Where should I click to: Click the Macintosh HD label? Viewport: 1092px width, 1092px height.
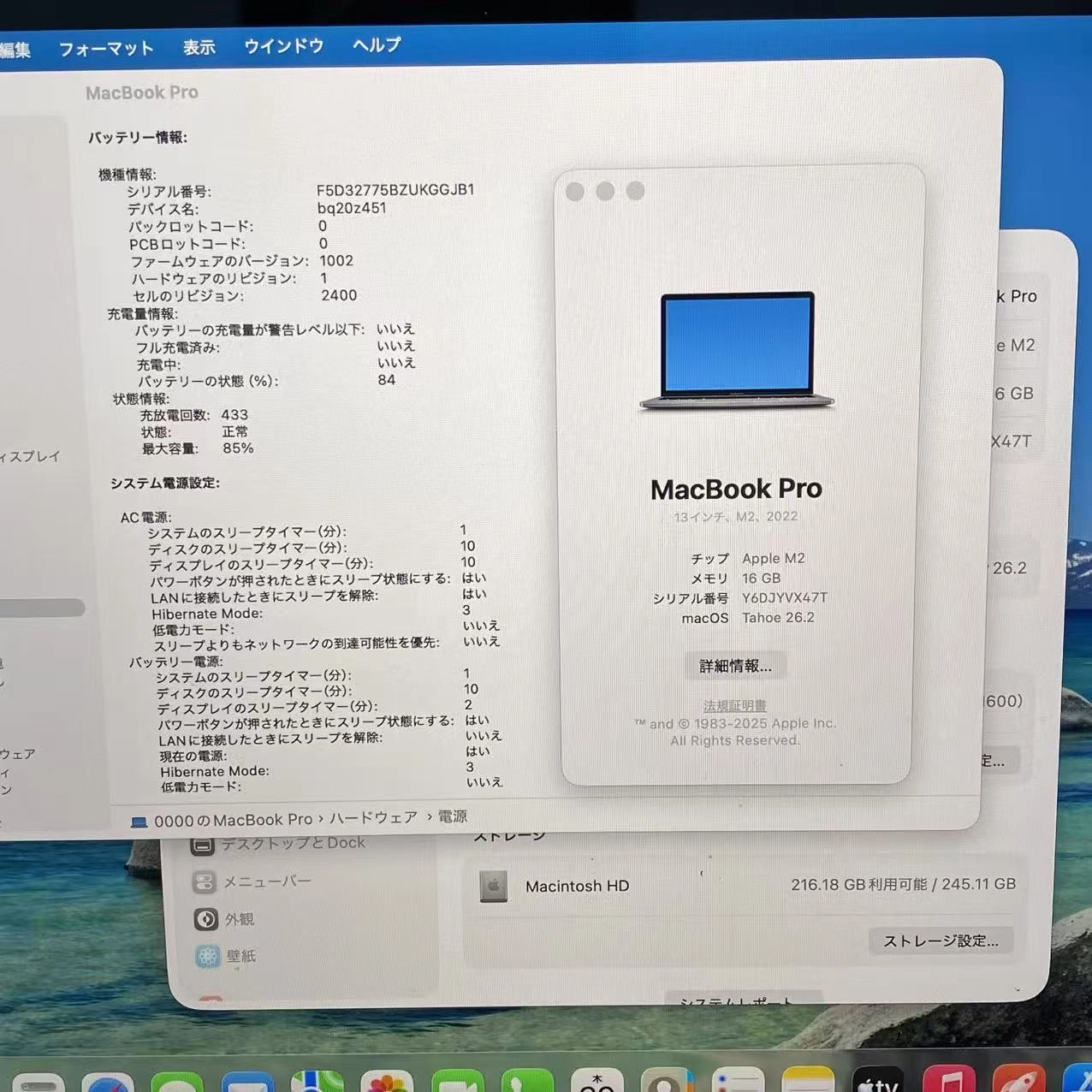(x=578, y=887)
